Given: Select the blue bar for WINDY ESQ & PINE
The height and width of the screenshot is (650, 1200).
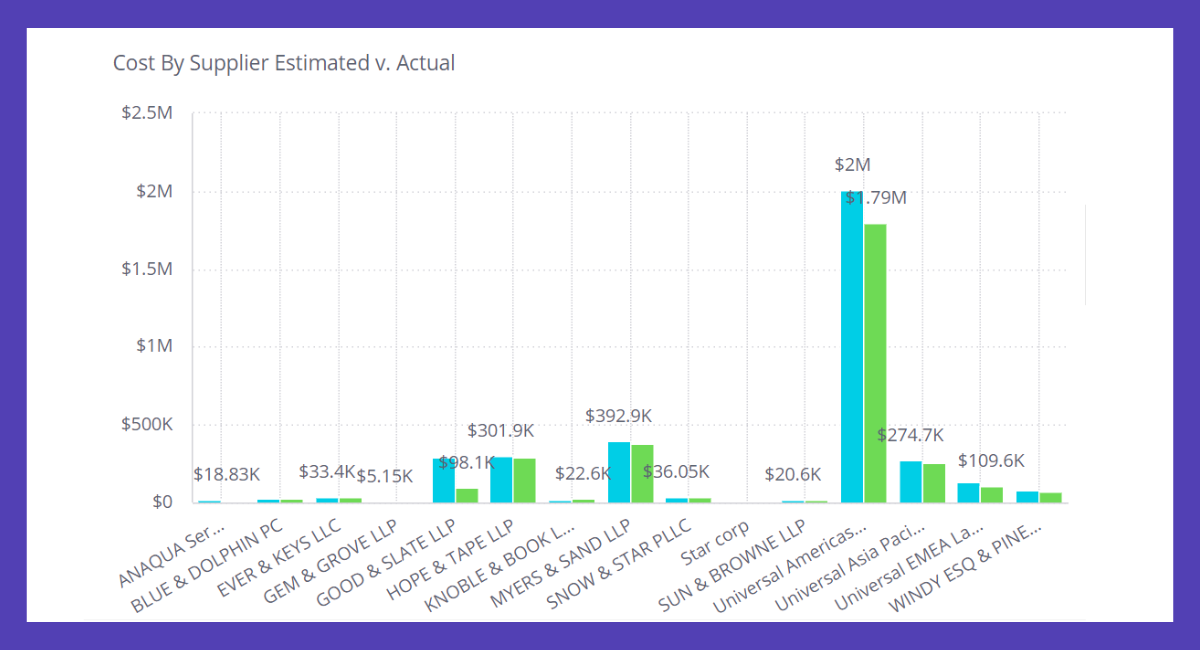Looking at the screenshot, I should click(x=1027, y=496).
